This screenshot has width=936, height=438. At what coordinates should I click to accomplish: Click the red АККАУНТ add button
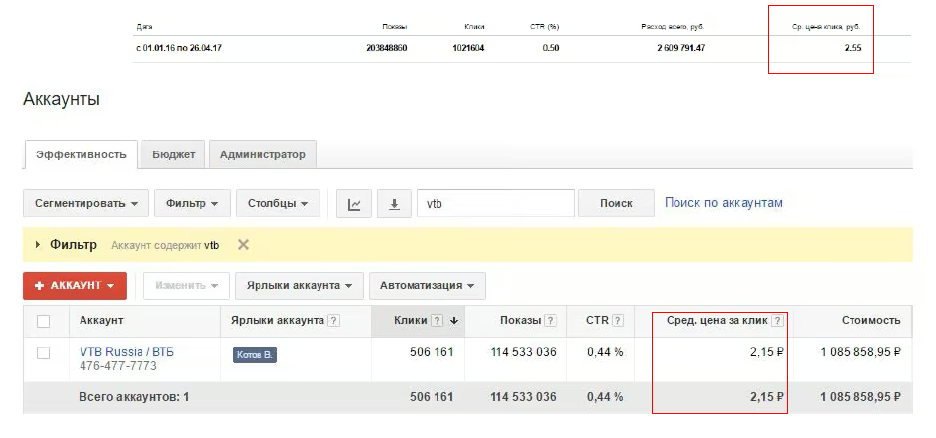75,285
